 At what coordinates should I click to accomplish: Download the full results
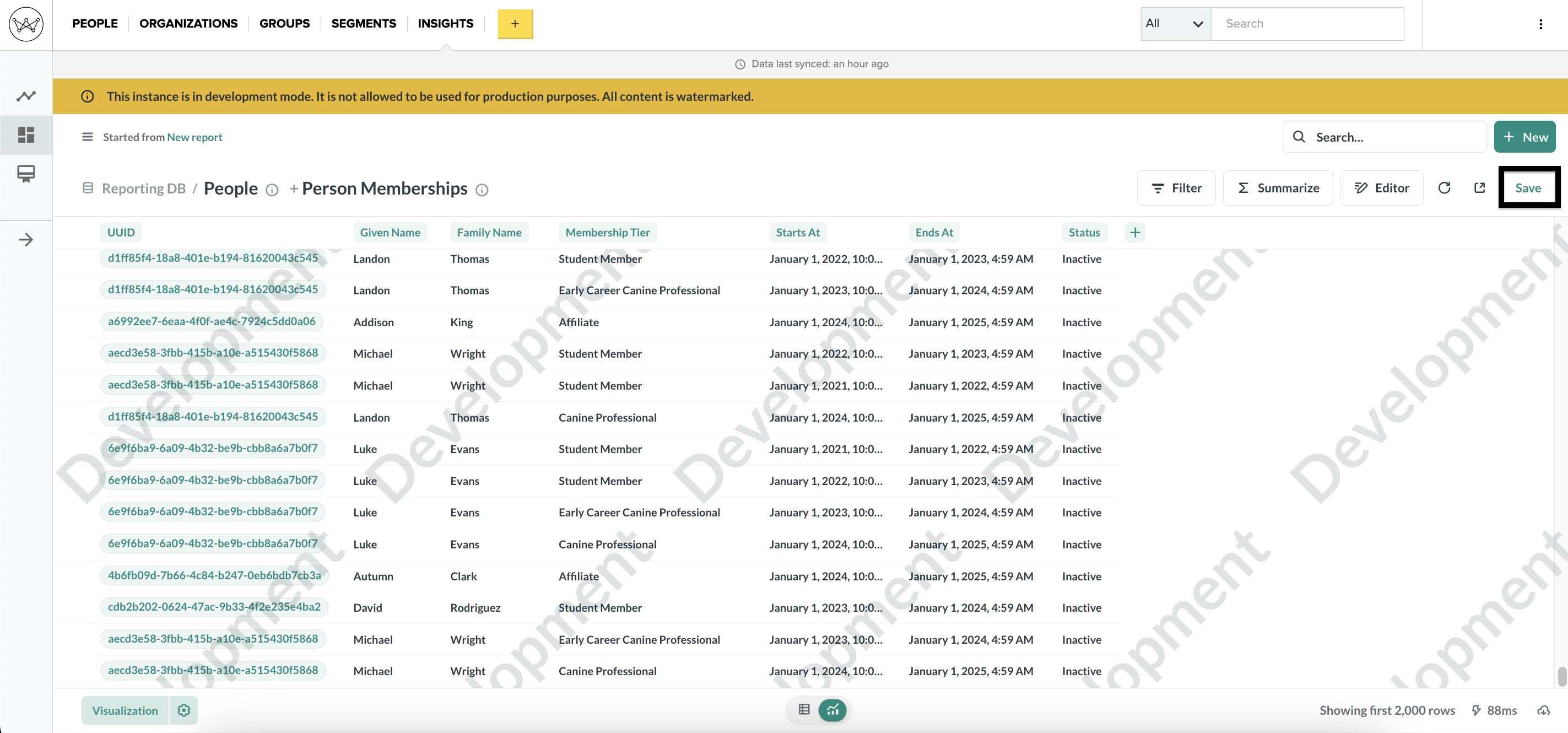pyautogui.click(x=1544, y=710)
